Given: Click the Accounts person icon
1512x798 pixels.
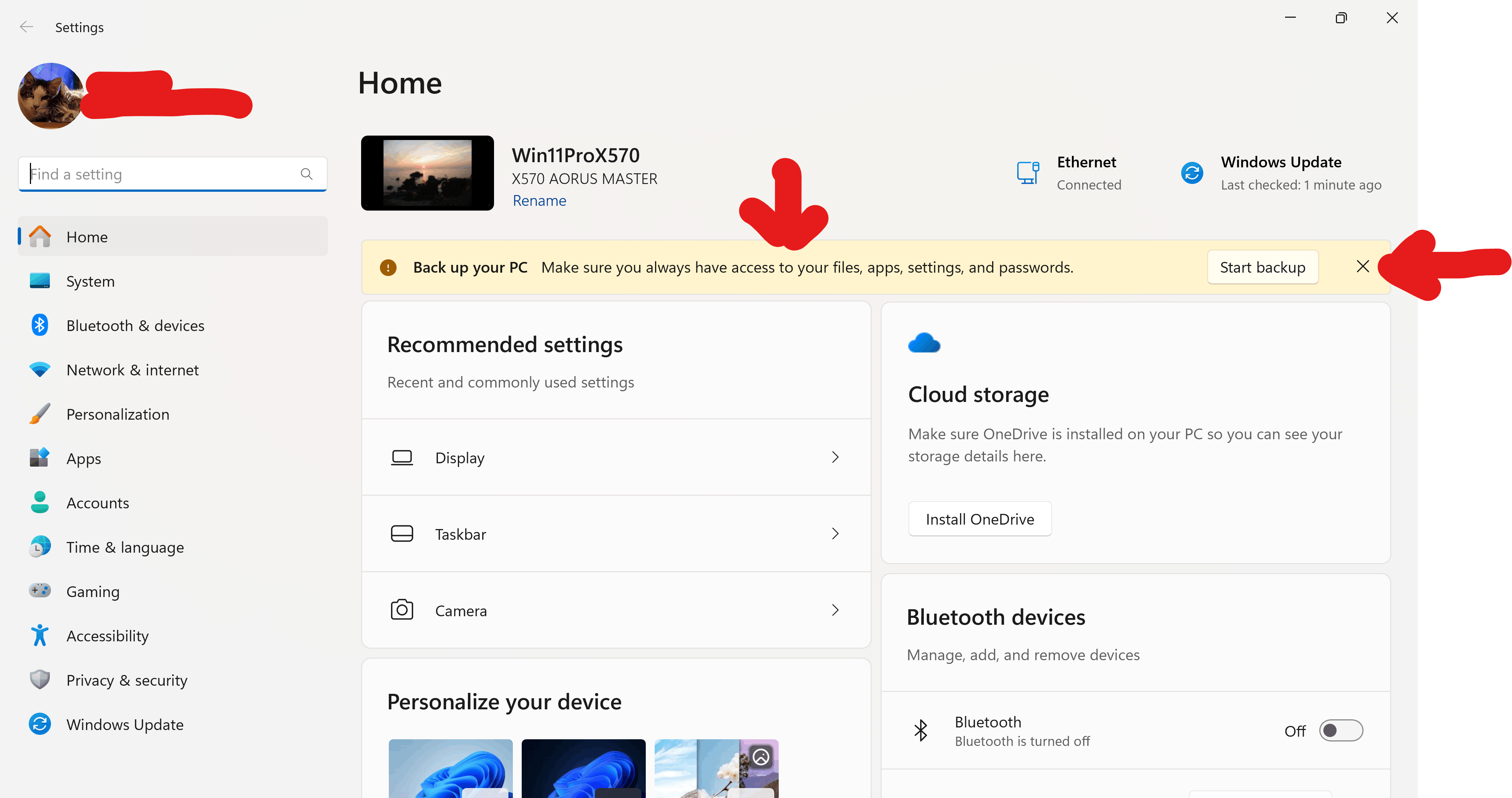Looking at the screenshot, I should click(x=40, y=503).
